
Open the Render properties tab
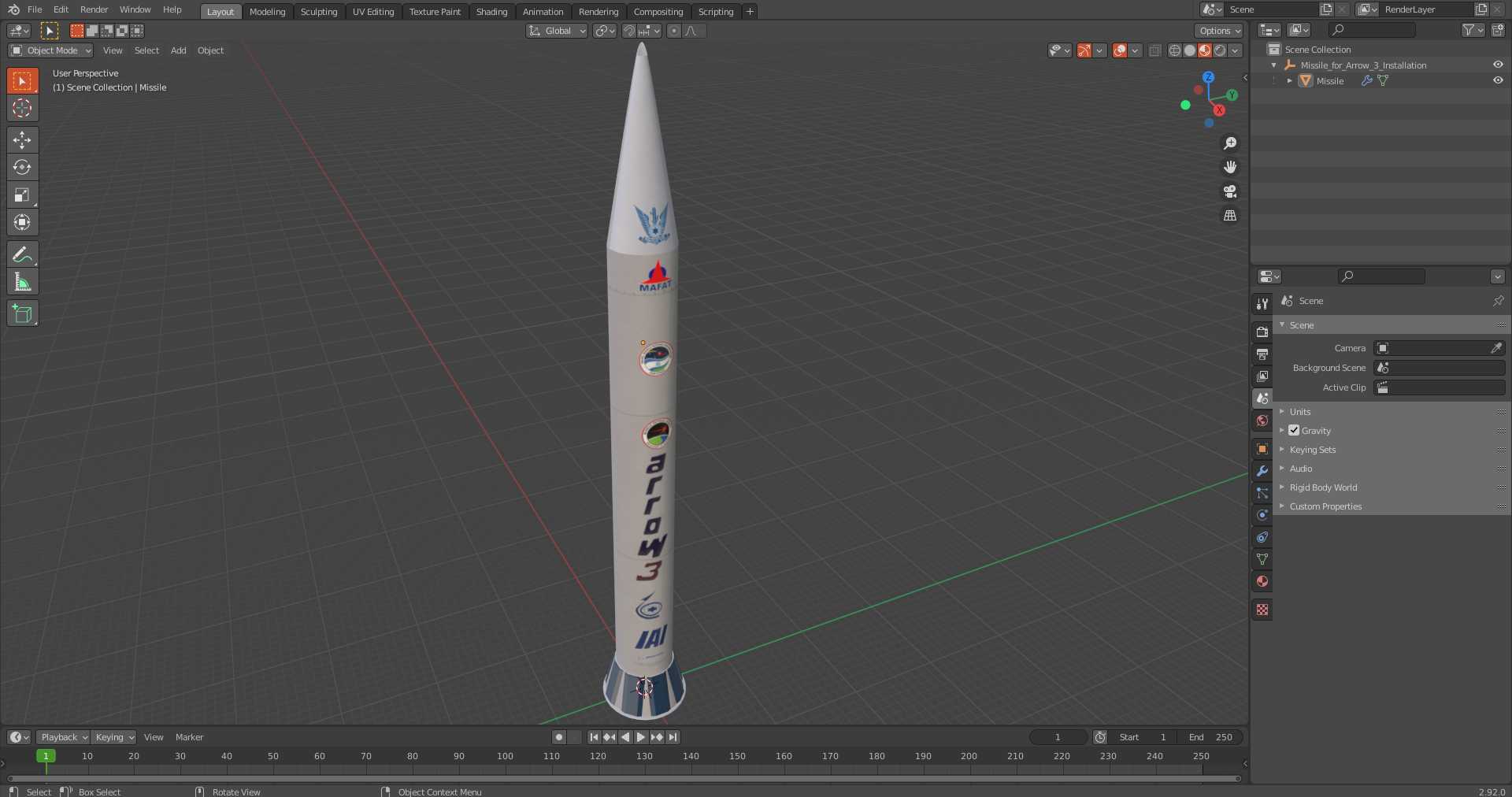[x=1262, y=332]
